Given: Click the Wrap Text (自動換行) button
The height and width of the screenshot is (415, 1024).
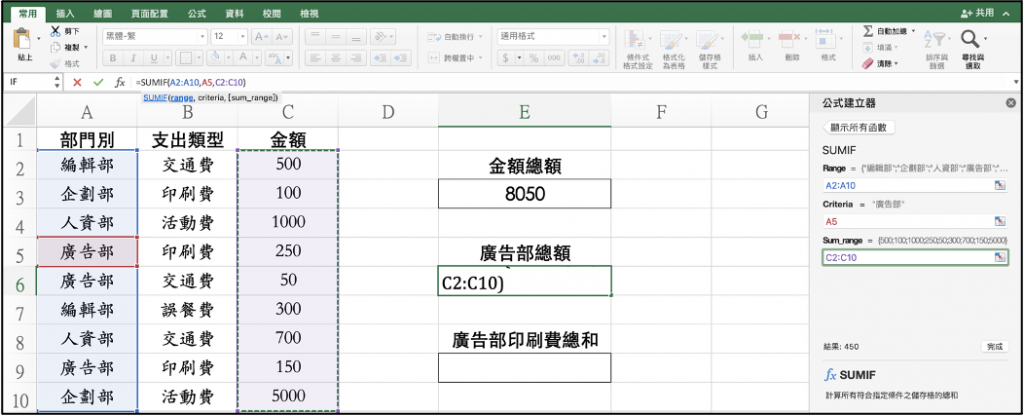Looking at the screenshot, I should click(456, 37).
